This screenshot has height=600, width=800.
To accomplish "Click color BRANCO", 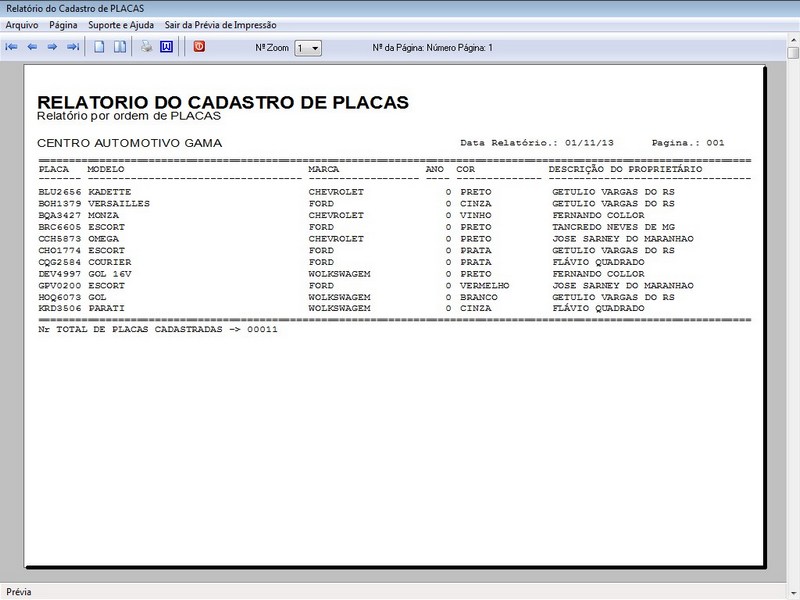I will (x=479, y=297).
